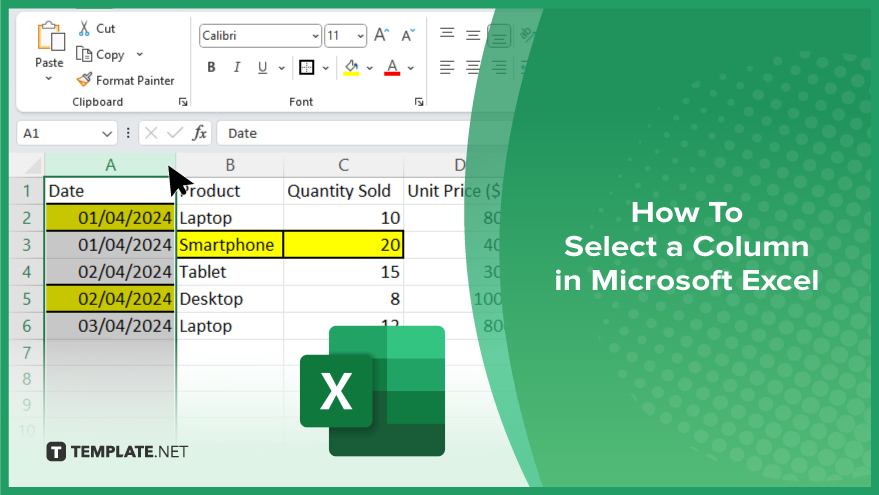Open the Fill Color palette arrow

(369, 68)
